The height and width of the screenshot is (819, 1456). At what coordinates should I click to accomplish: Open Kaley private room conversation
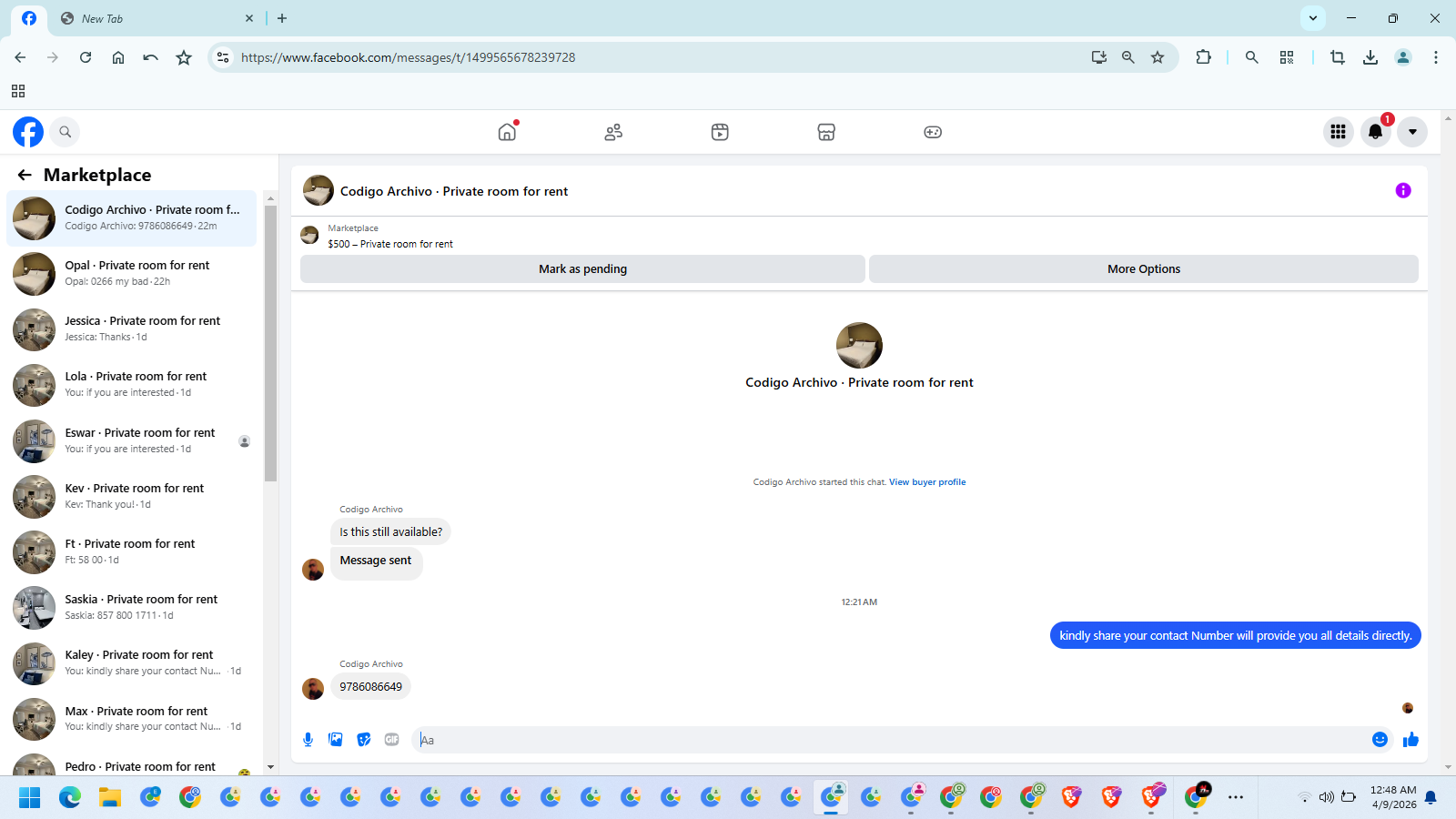(x=132, y=662)
